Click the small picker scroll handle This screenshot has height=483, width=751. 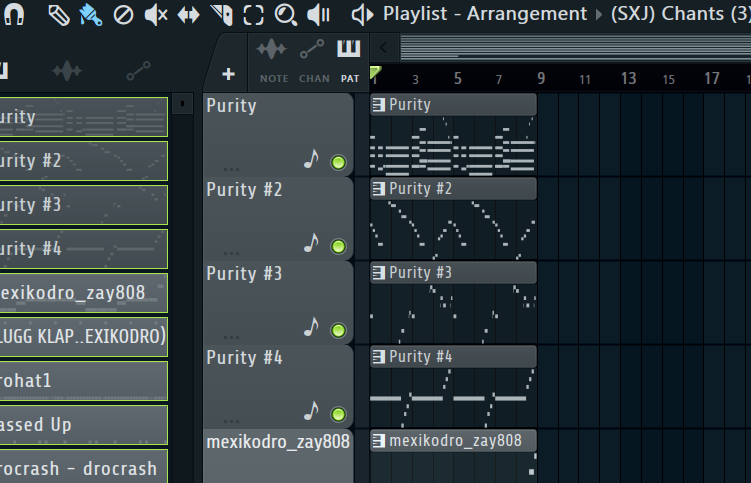[x=182, y=104]
